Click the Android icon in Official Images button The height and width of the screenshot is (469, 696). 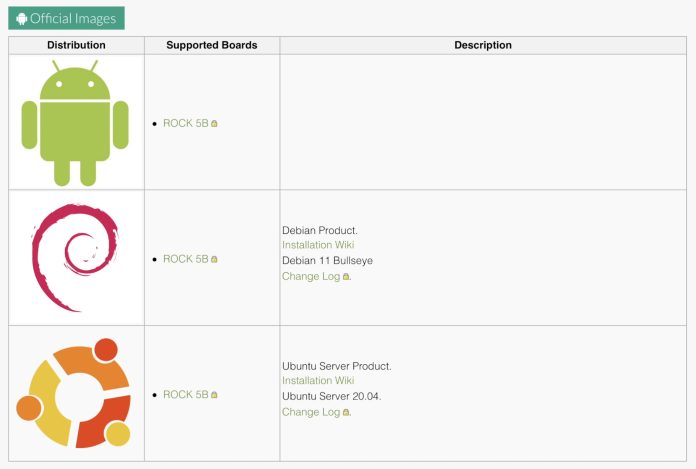click(x=22, y=18)
